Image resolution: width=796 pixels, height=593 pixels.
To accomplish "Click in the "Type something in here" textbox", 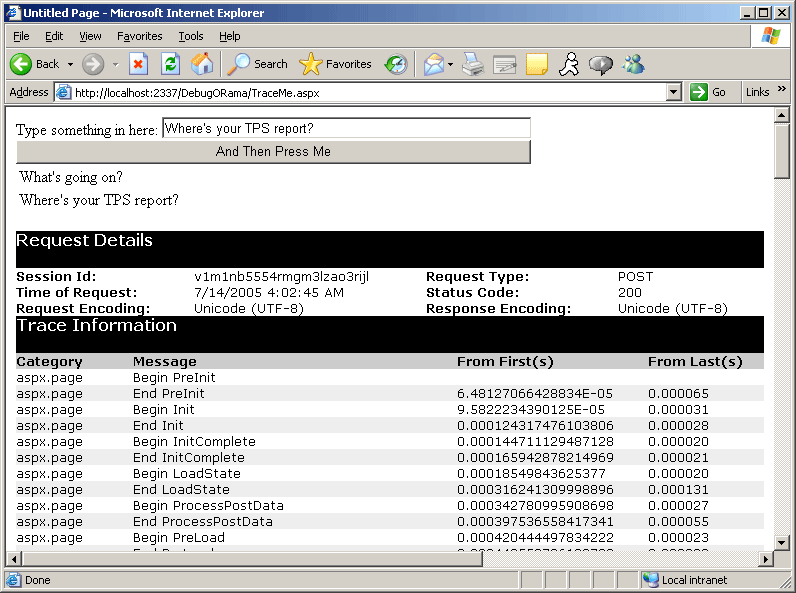I will [345, 128].
